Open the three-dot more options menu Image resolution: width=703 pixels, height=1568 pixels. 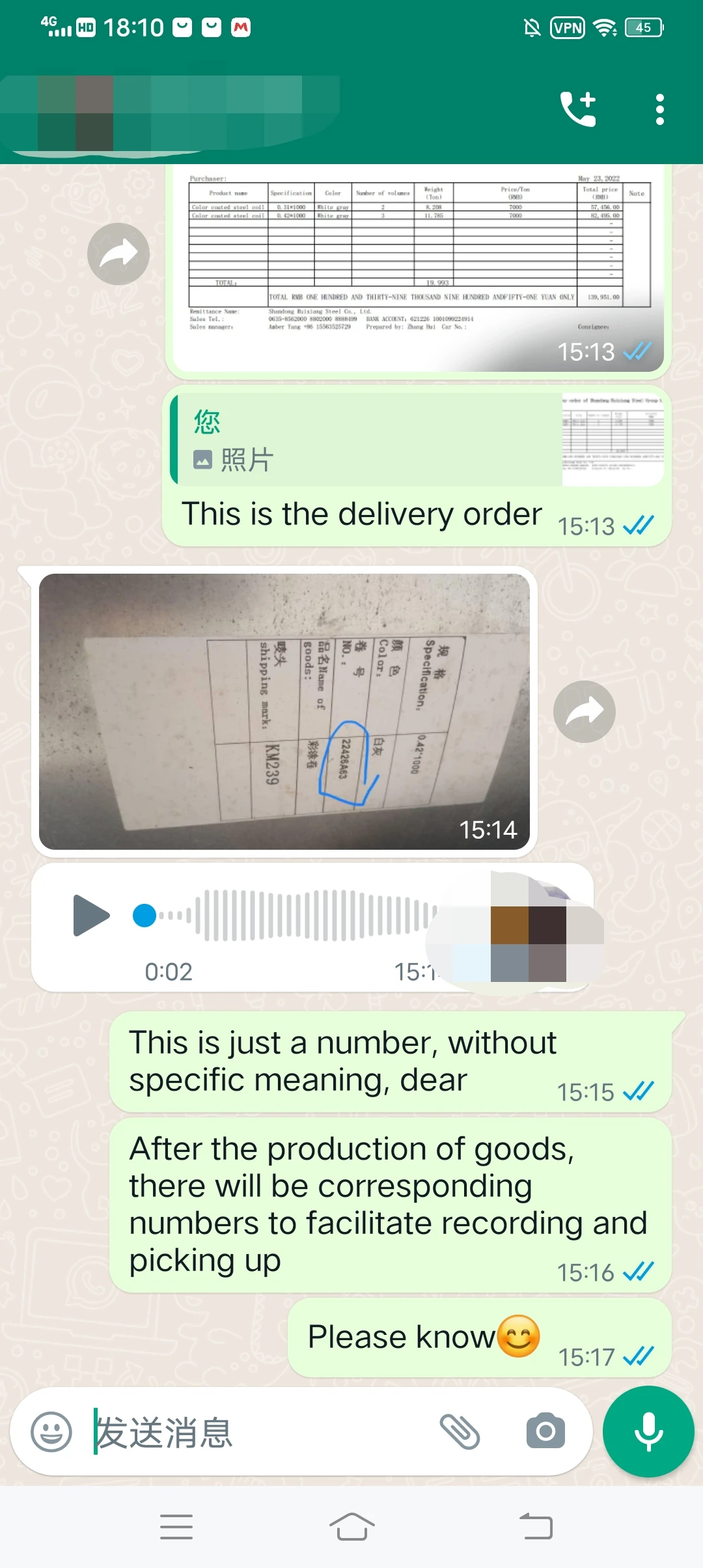coord(659,109)
